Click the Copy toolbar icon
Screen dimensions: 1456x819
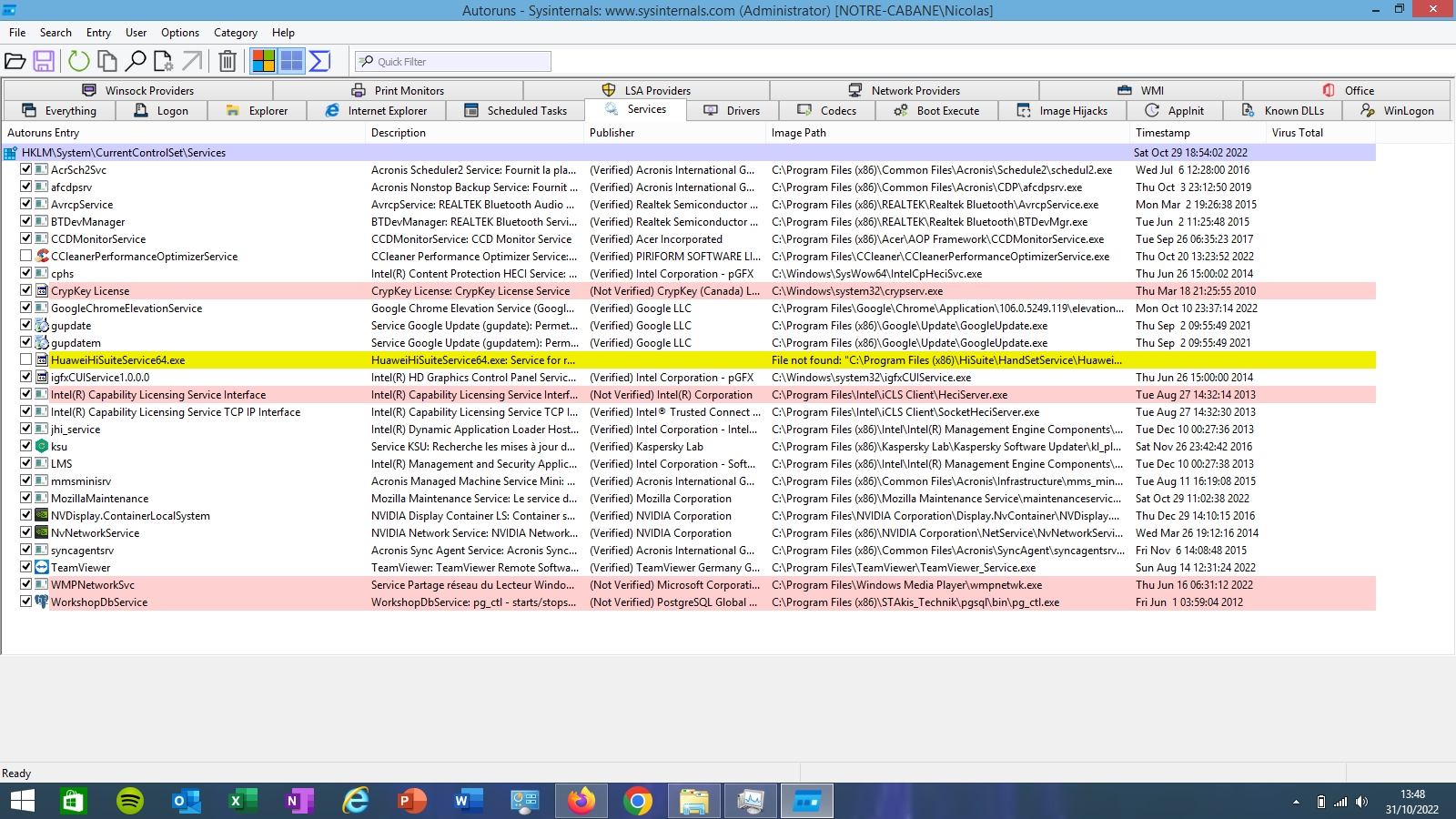(107, 61)
